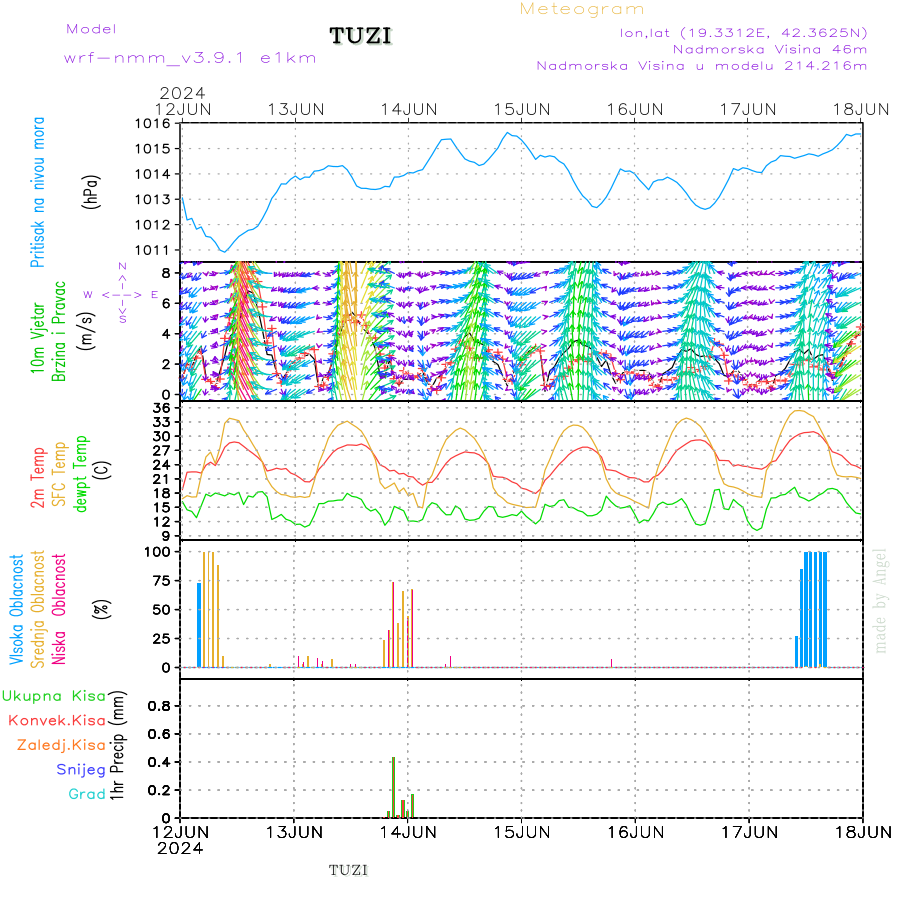
Task: Click the 'SFC Temp' legend label
Action: (59, 474)
